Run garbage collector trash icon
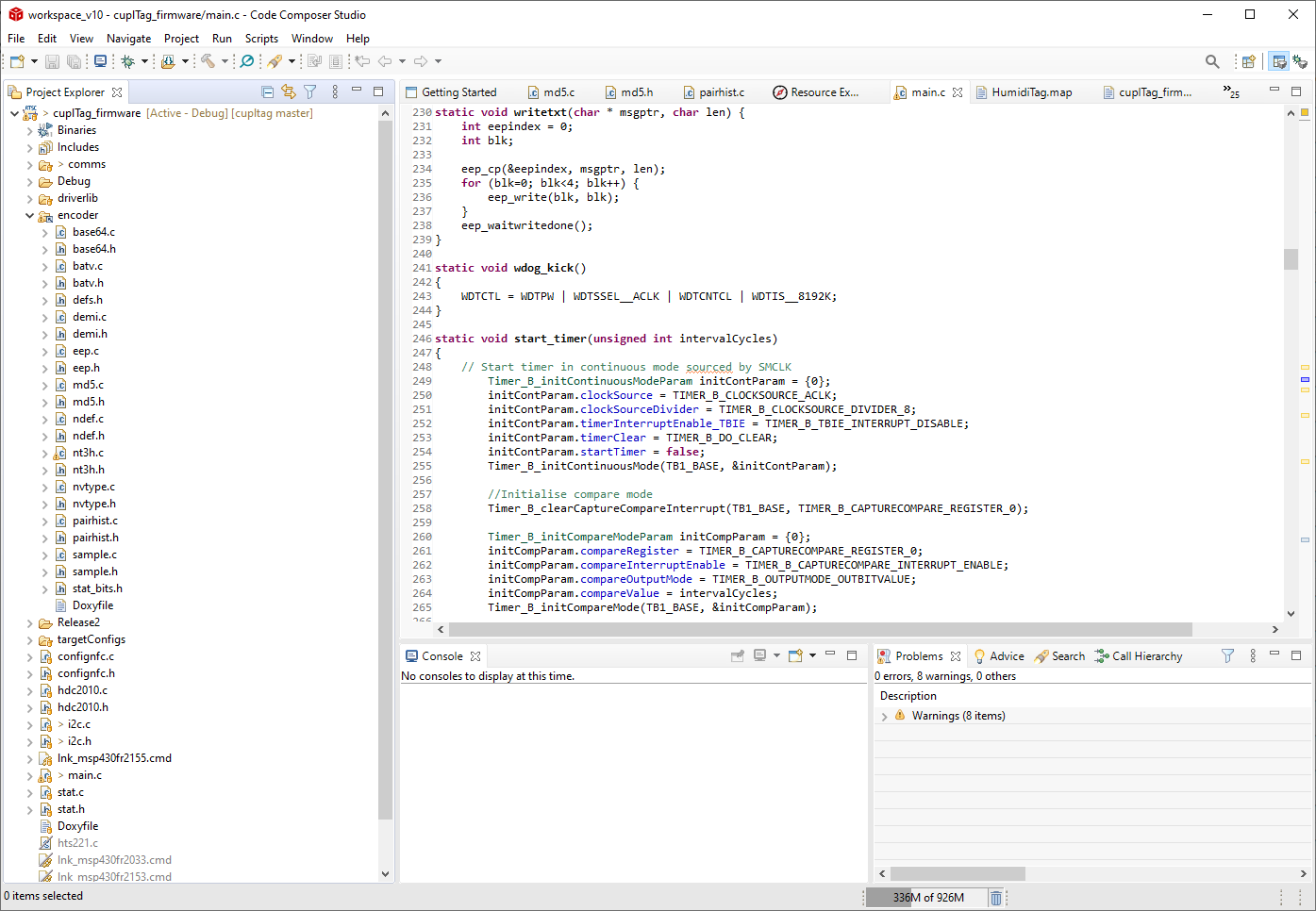 995,898
